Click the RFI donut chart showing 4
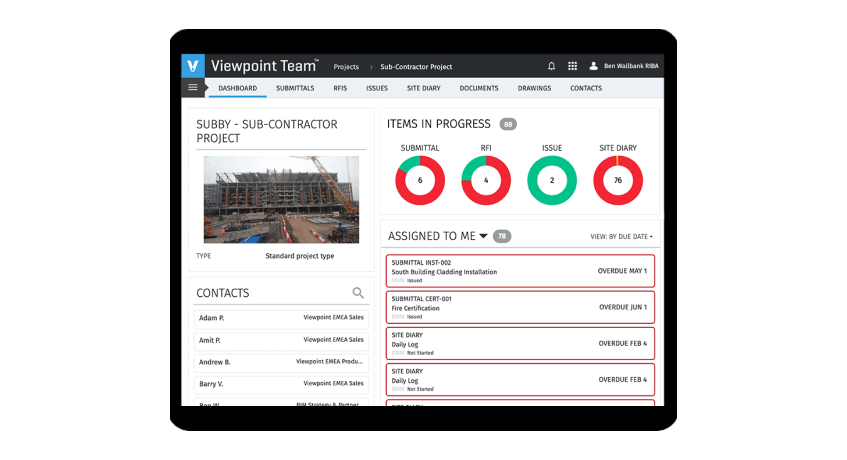Image resolution: width=847 pixels, height=460 pixels. [486, 180]
